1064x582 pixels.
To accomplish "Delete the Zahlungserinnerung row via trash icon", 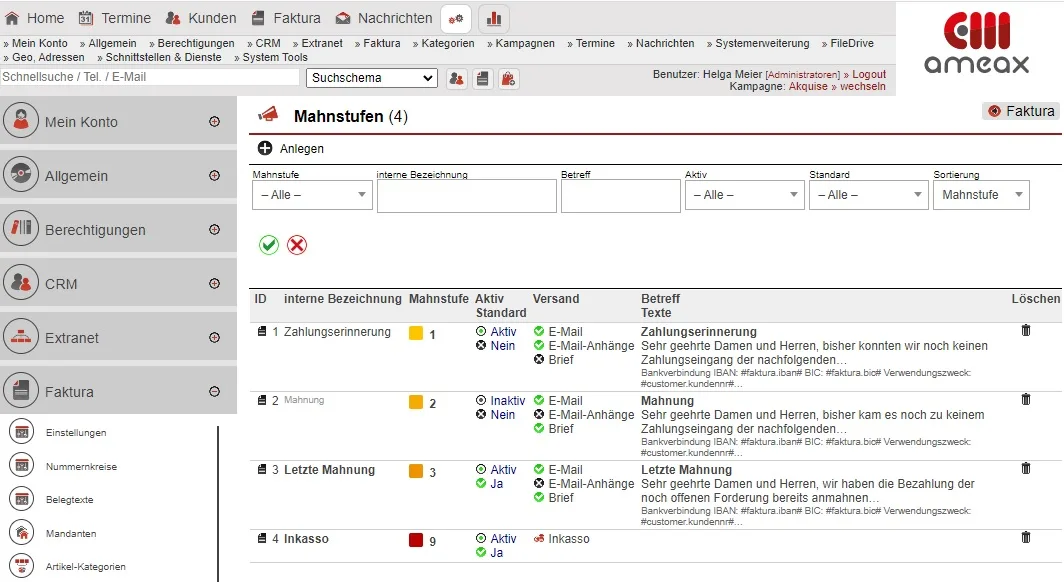I will tap(1025, 331).
